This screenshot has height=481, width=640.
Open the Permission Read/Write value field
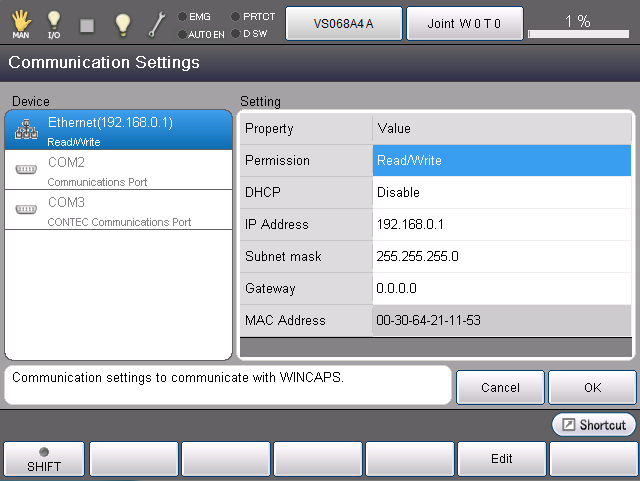coord(502,161)
